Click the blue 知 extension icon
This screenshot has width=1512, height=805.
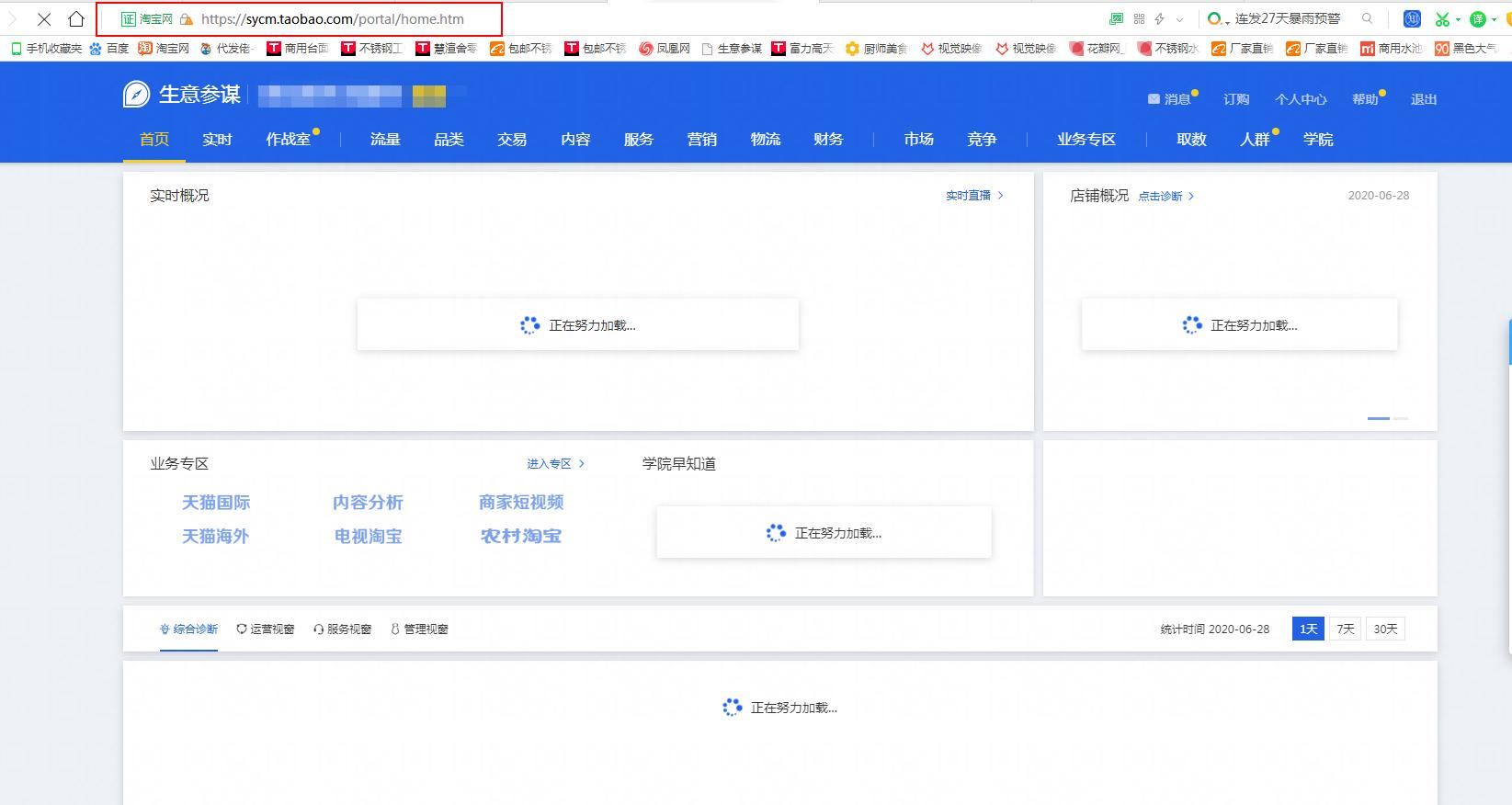tap(1413, 18)
